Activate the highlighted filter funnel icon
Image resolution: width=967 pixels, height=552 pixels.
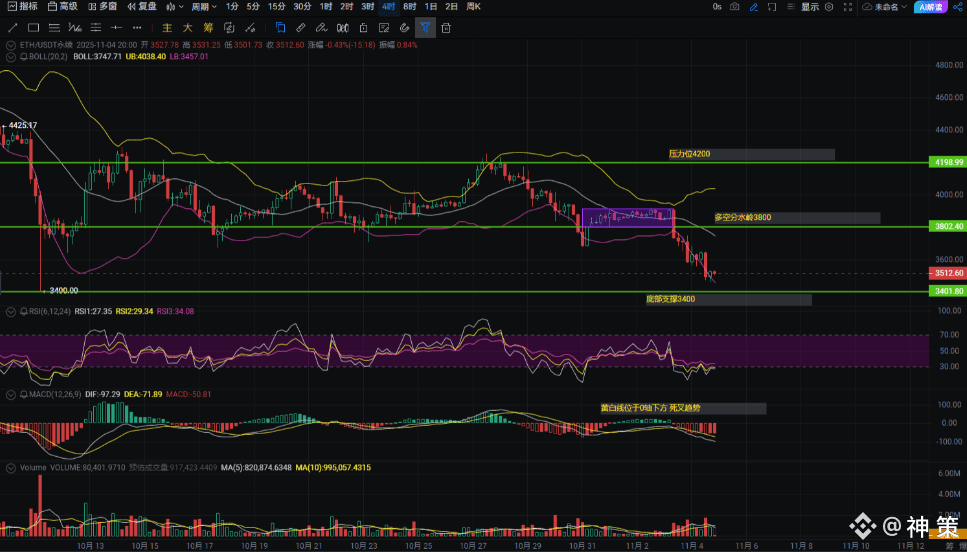[425, 28]
